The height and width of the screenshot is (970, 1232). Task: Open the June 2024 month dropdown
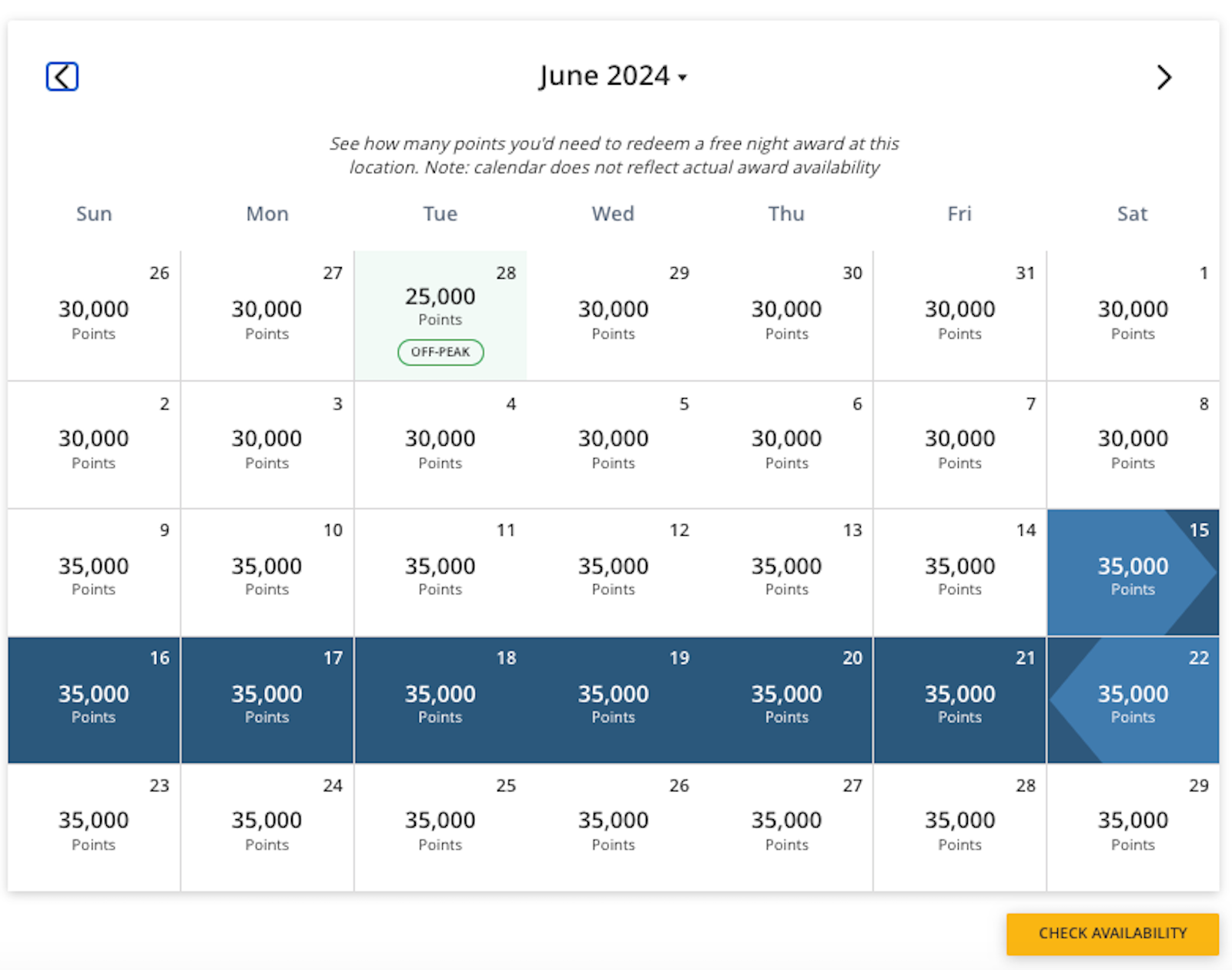[x=613, y=76]
